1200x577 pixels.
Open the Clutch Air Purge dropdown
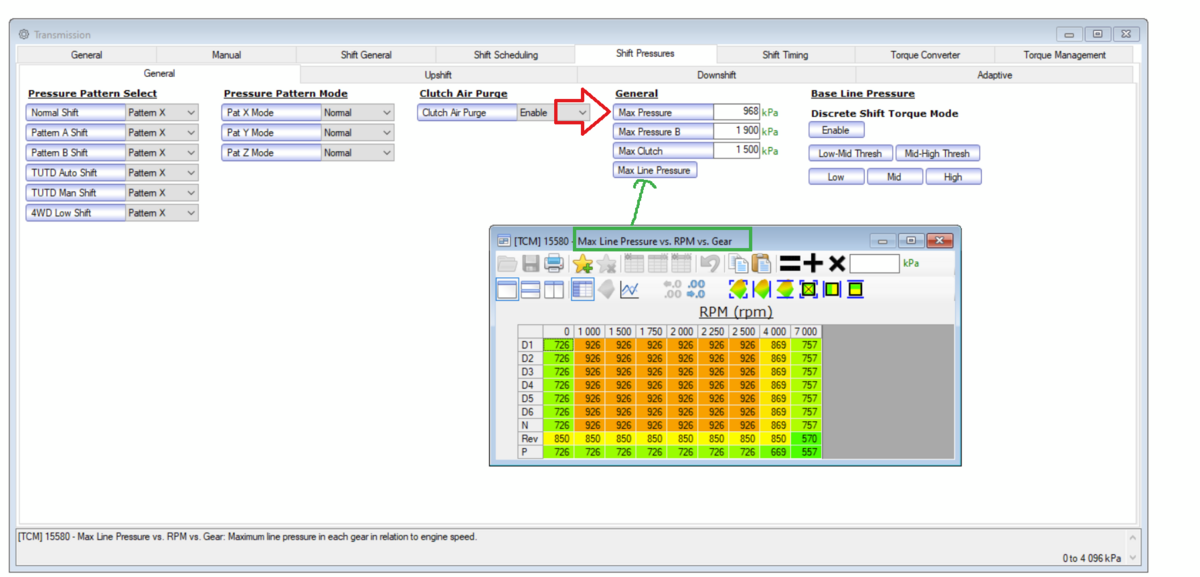pos(581,113)
